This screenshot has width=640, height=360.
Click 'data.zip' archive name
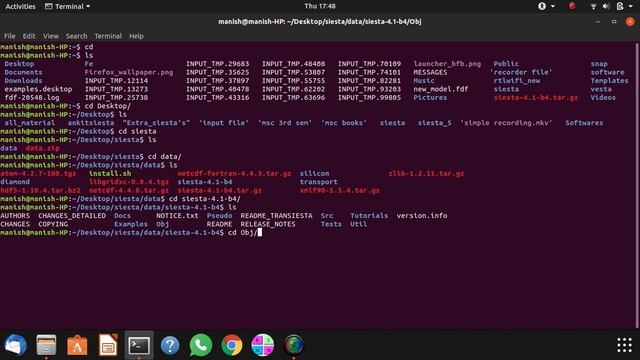[42, 148]
